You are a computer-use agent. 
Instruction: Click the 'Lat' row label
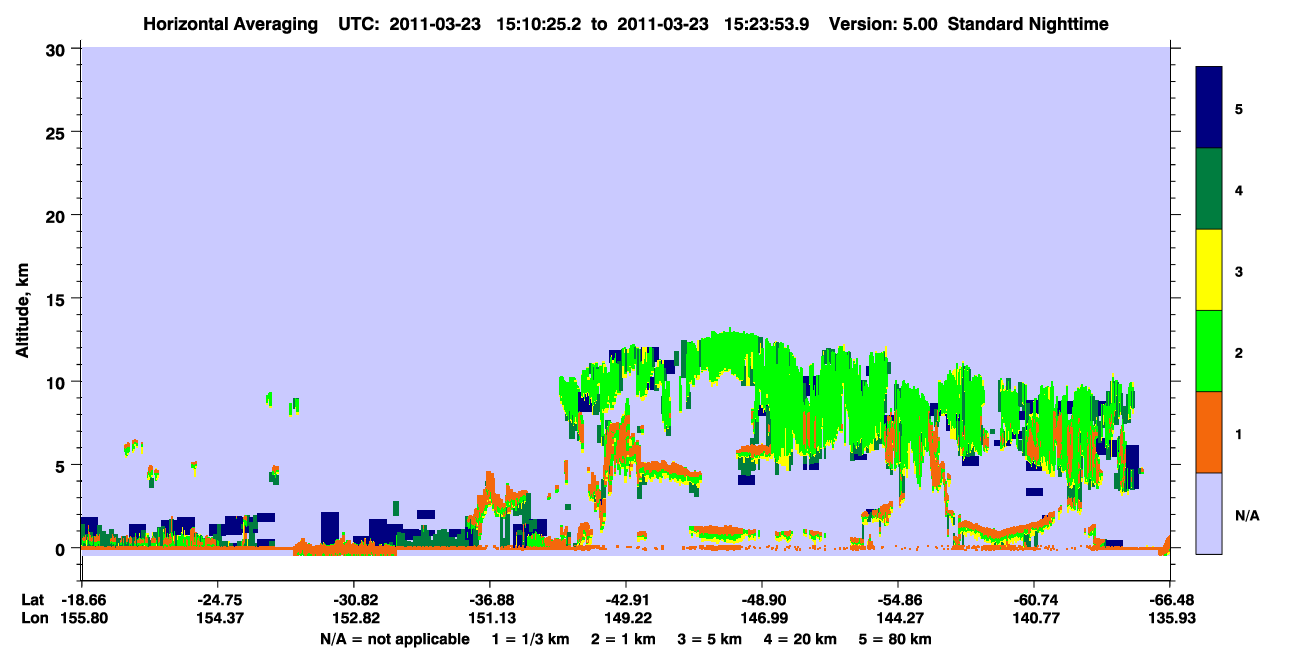pos(32,600)
